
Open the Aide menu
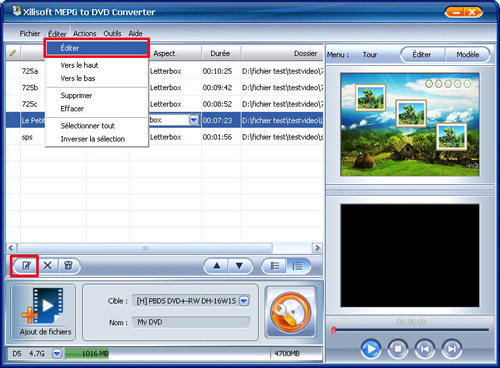135,34
